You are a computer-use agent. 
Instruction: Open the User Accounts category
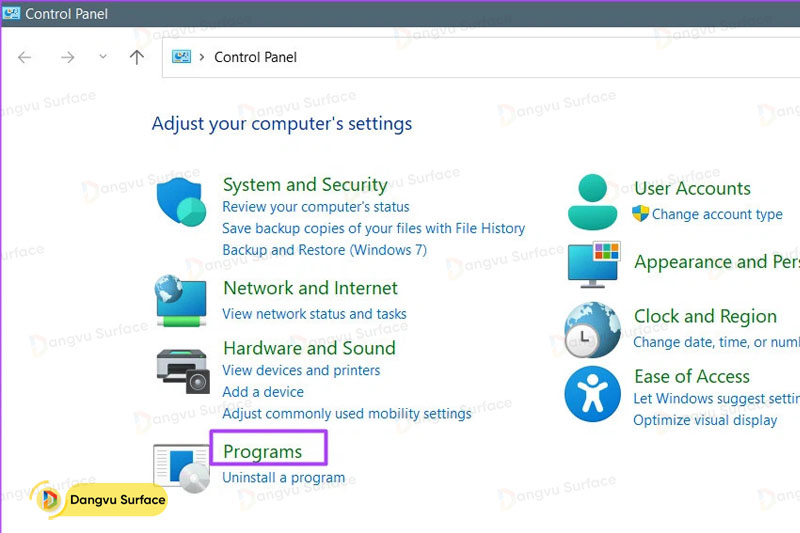[x=692, y=189]
